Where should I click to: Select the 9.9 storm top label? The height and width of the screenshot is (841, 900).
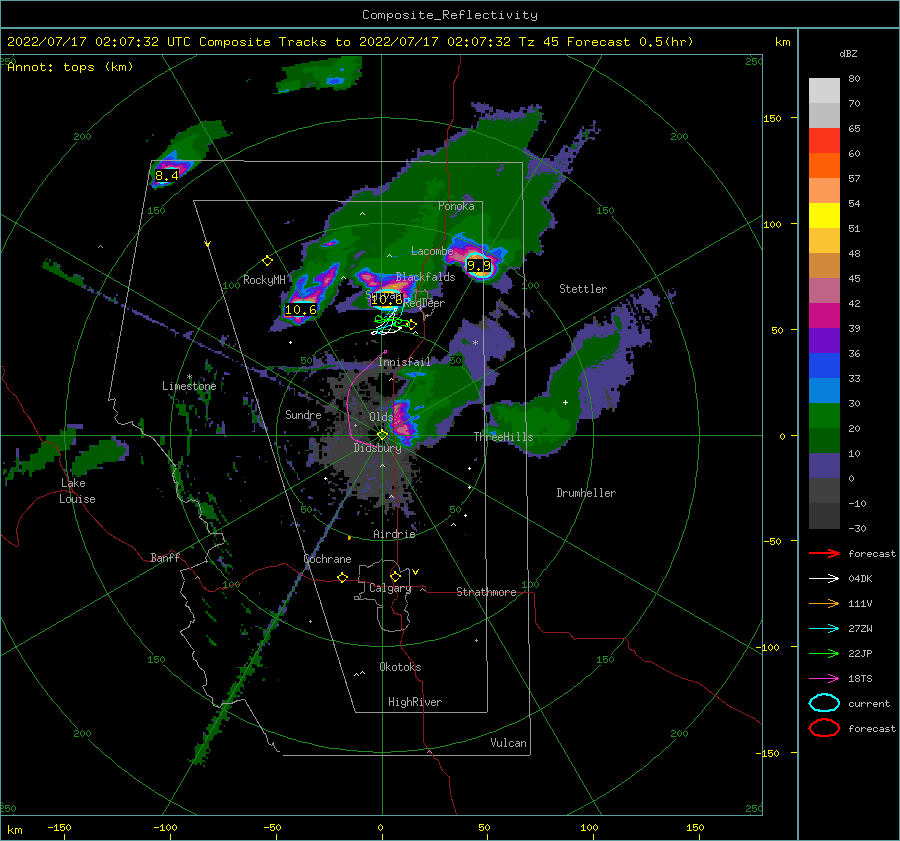479,265
